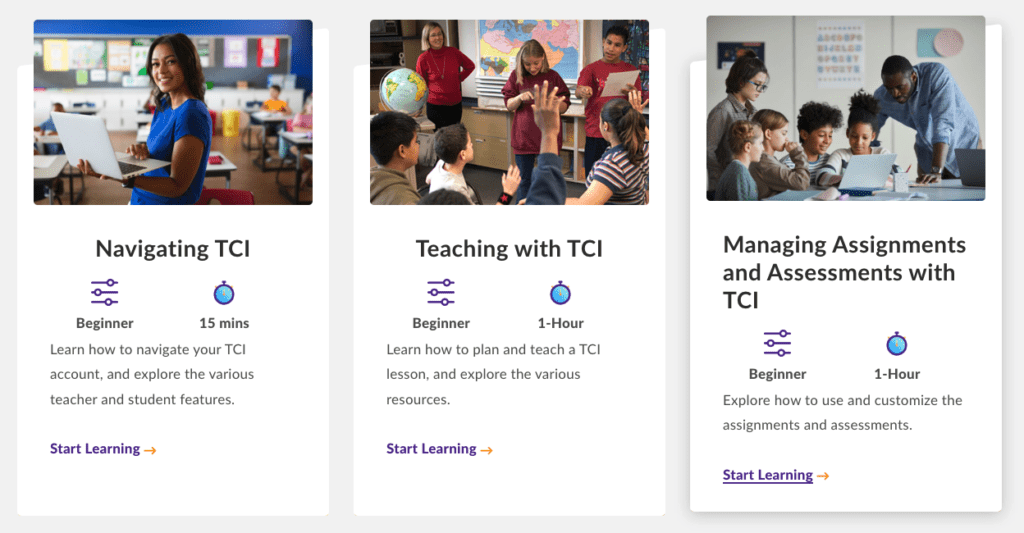Select the teacher with laptop photo thumbnail

(173, 112)
